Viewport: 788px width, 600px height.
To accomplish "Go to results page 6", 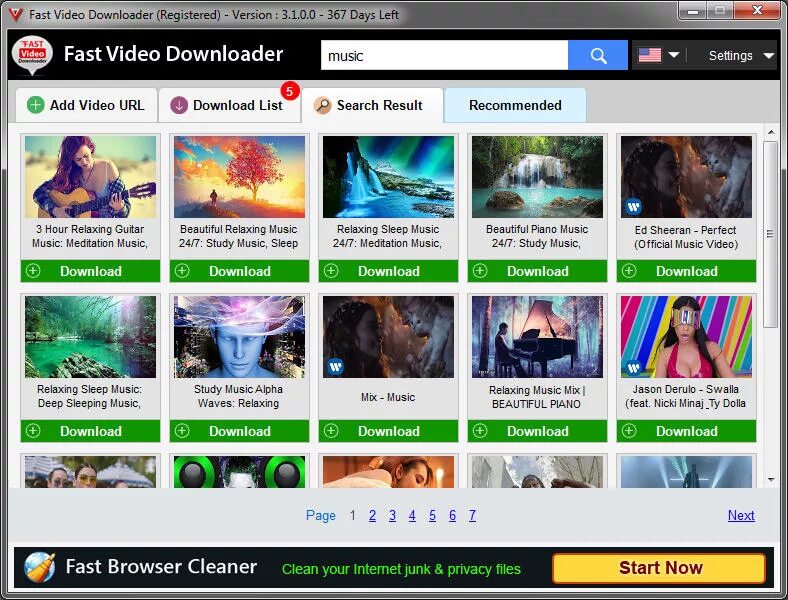I will [x=452, y=515].
